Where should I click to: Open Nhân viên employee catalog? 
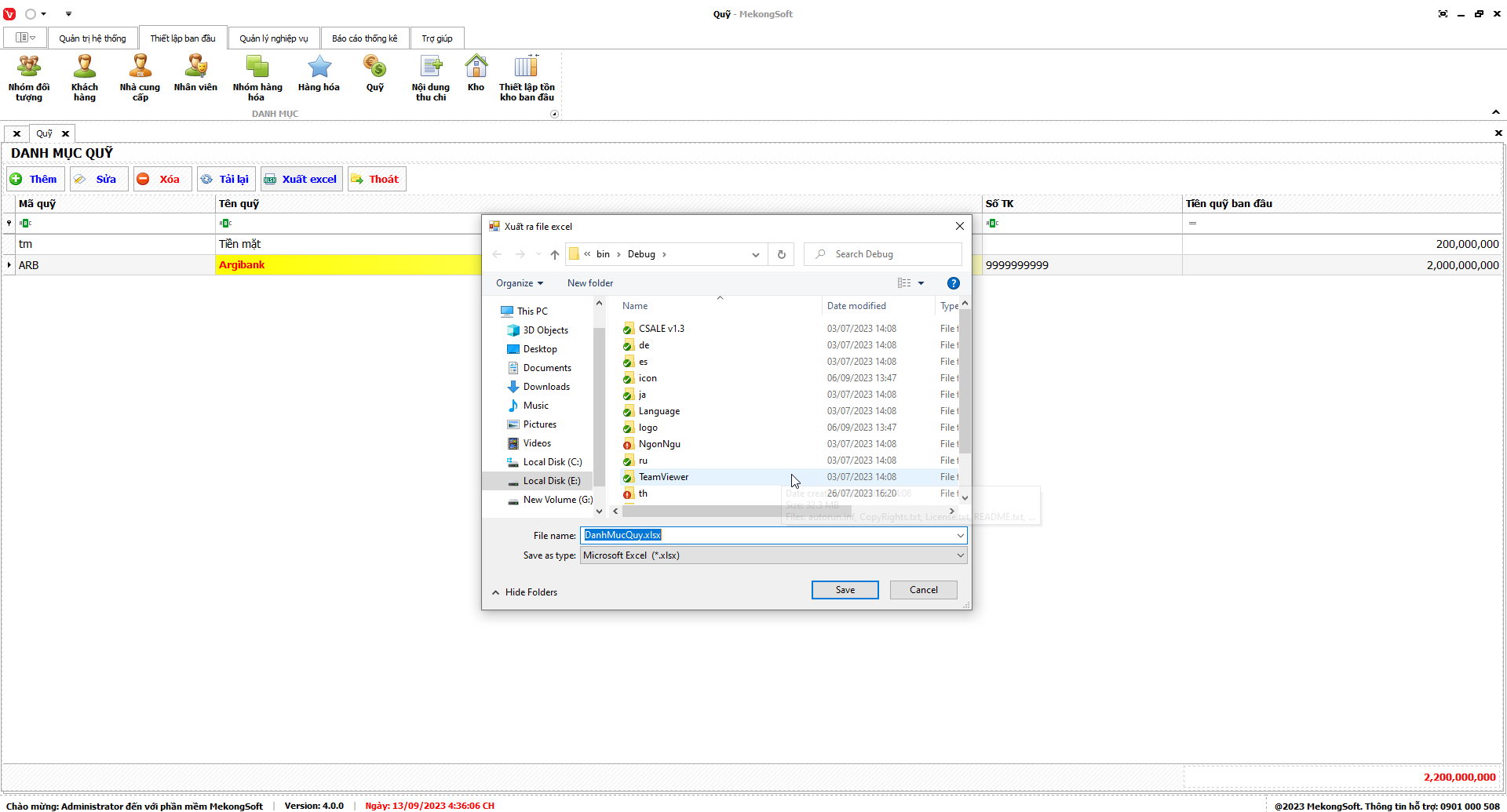195,75
